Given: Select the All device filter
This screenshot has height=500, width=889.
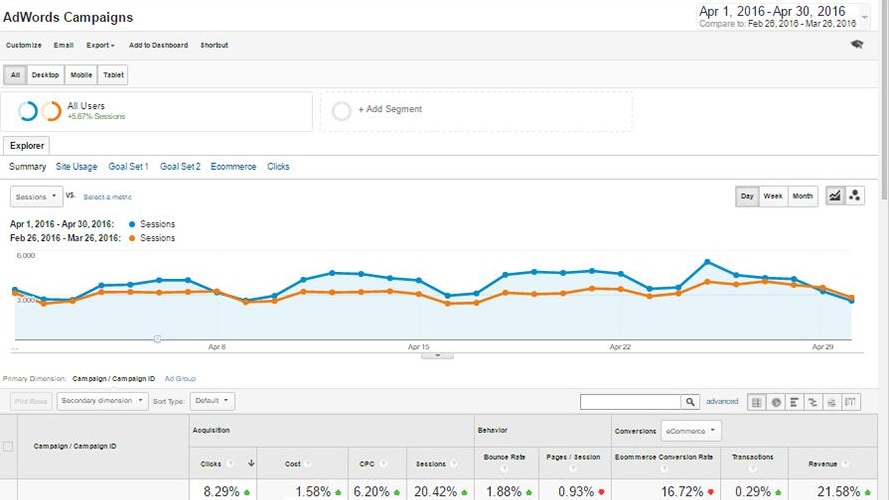Looking at the screenshot, I should (x=15, y=75).
